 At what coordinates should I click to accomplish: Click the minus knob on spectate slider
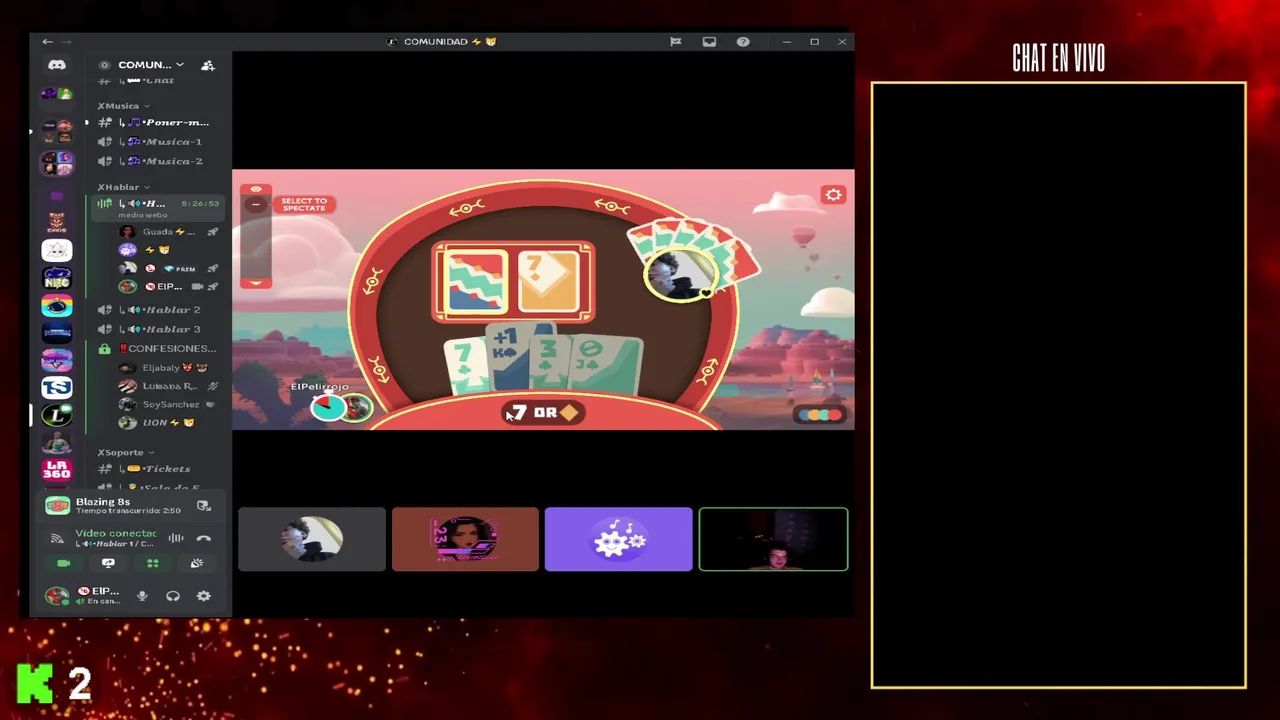pos(256,205)
